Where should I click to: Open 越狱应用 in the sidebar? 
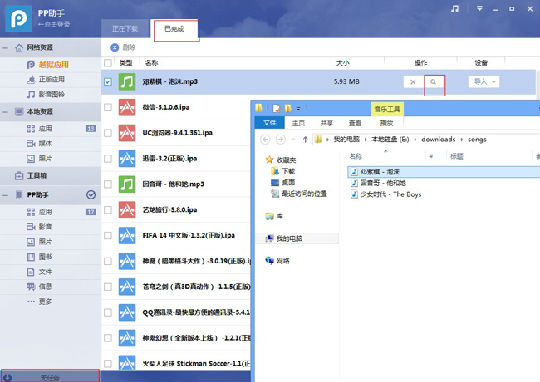point(53,64)
